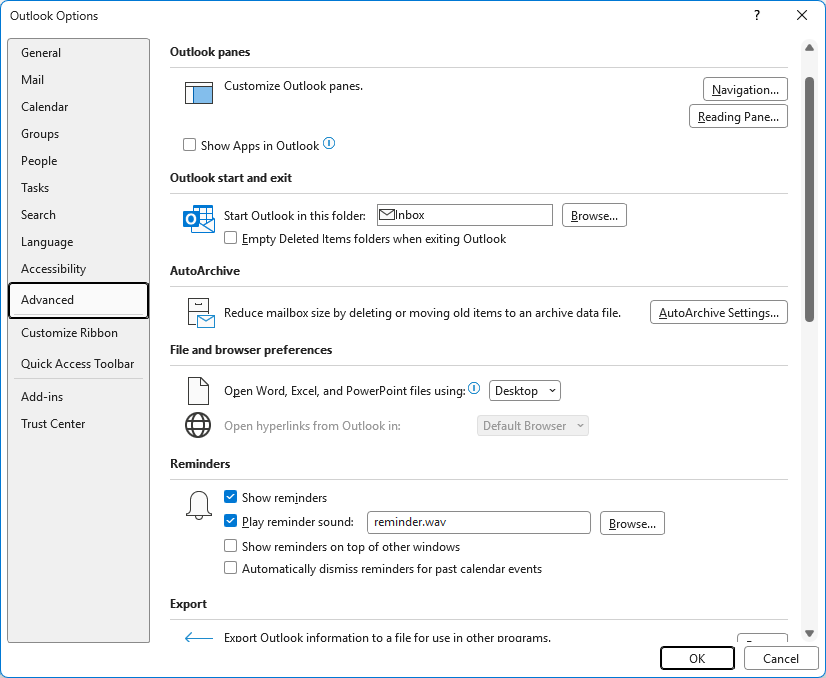The width and height of the screenshot is (826, 678).
Task: Open Quick Access Toolbar settings
Action: pos(78,363)
